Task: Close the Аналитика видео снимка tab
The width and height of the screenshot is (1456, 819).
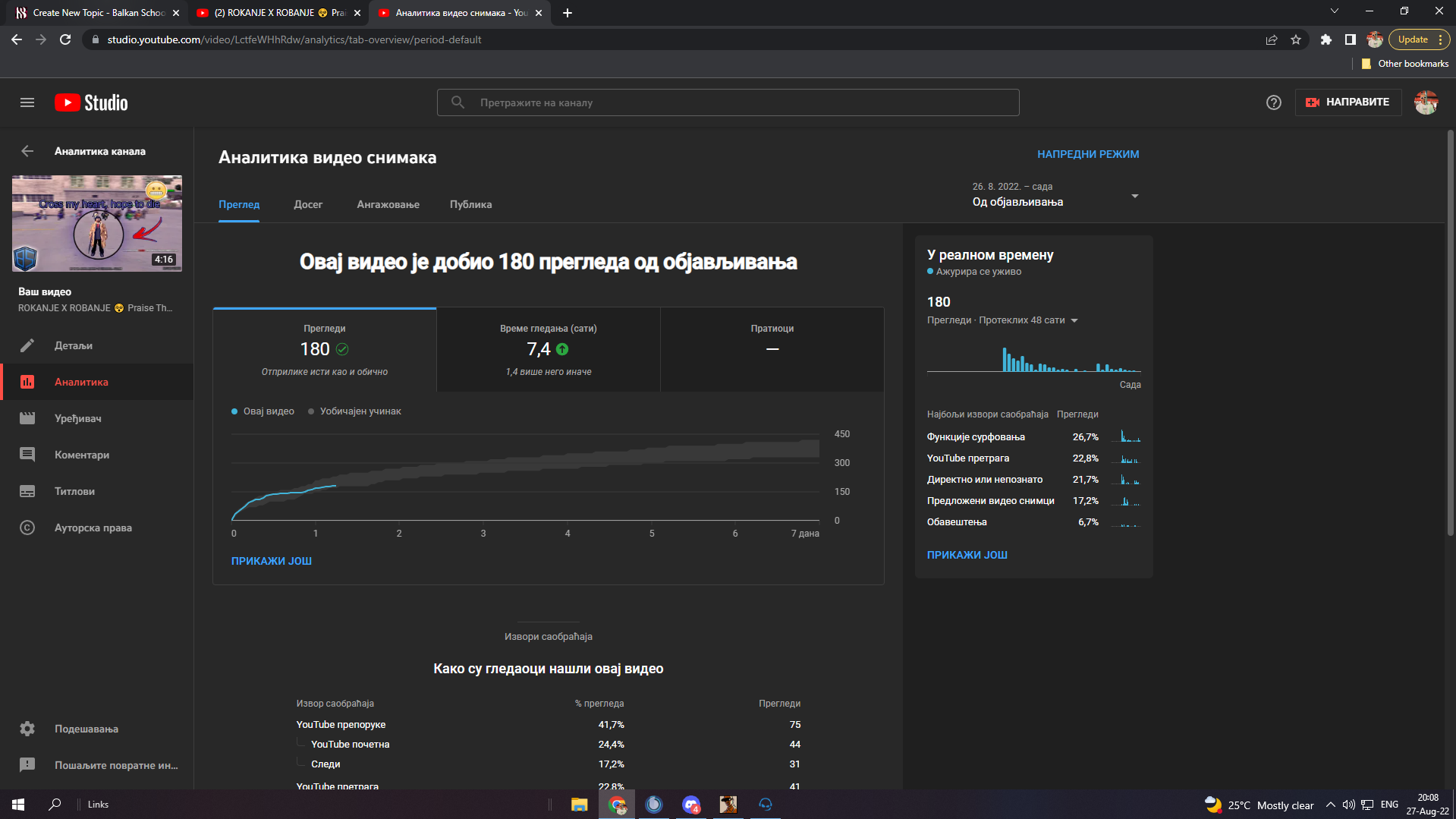Action: point(539,13)
